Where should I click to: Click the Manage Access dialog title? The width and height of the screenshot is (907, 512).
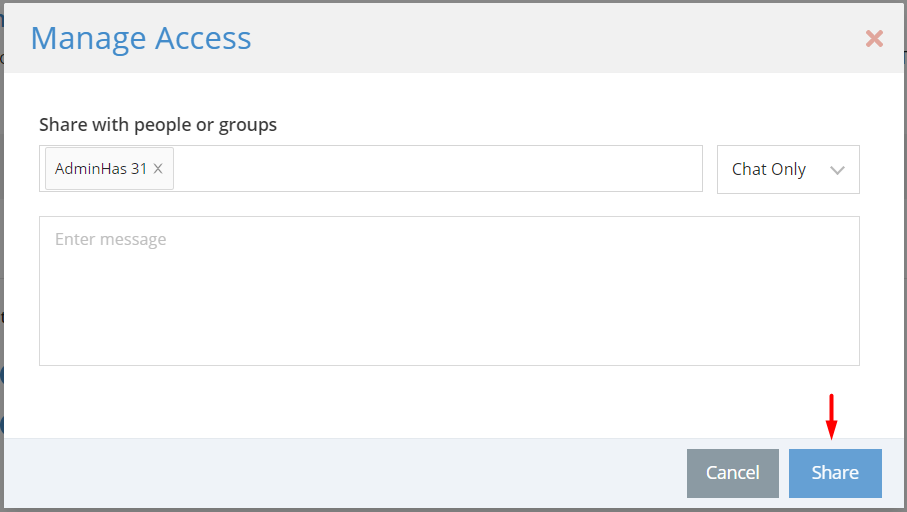tap(141, 38)
